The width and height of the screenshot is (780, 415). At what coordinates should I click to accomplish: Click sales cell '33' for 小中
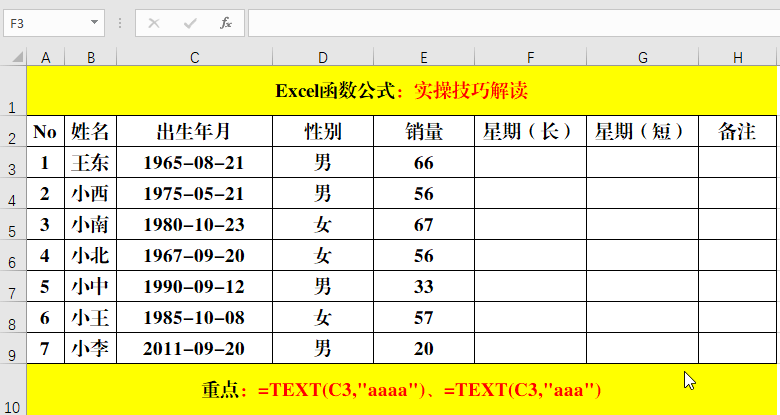pyautogui.click(x=424, y=286)
